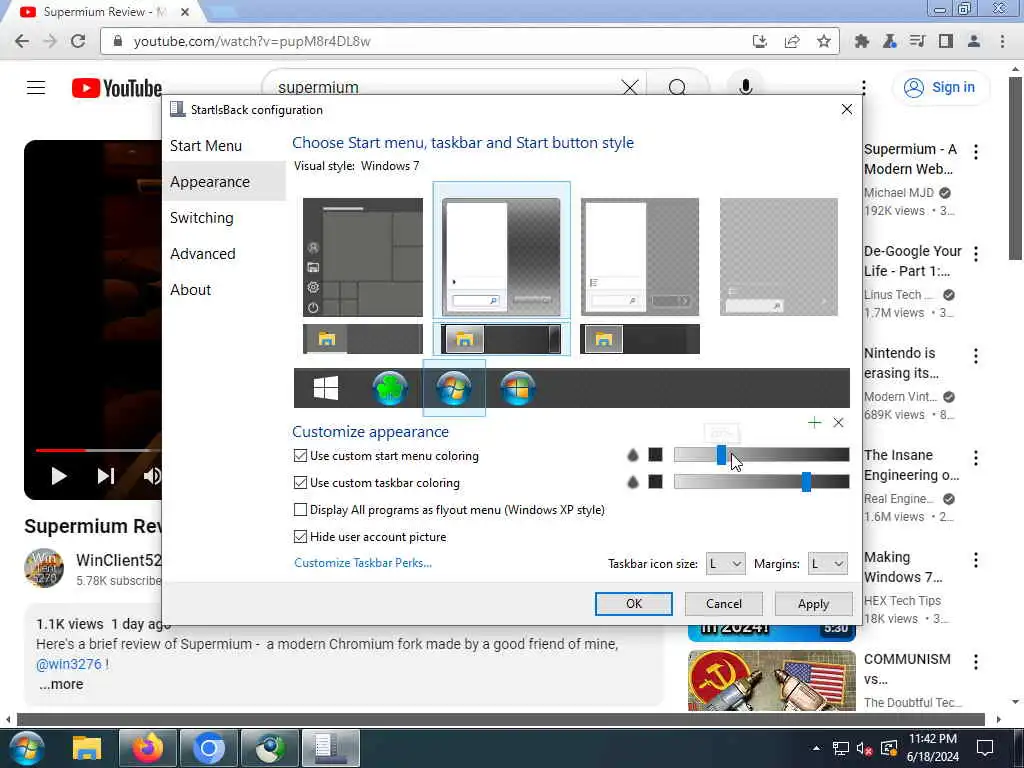Pick the glossy Windows Vista-style start orb
This screenshot has width=1024, height=768.
coord(518,388)
